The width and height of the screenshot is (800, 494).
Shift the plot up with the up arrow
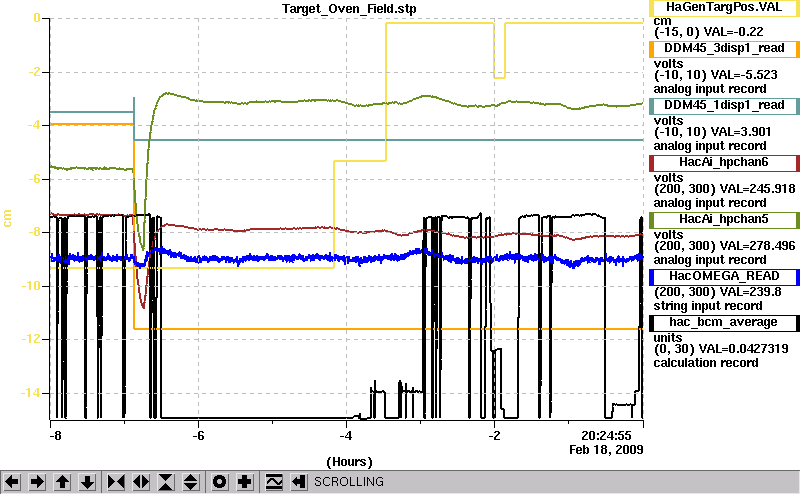tap(62, 482)
